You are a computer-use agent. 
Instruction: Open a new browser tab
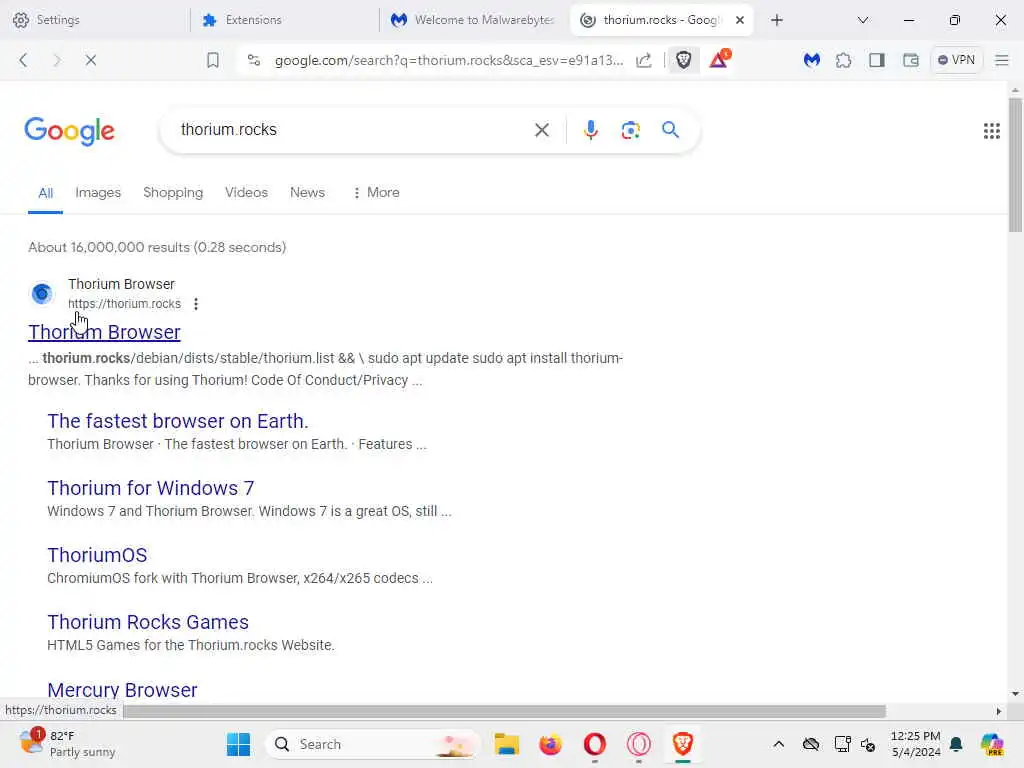tap(776, 20)
